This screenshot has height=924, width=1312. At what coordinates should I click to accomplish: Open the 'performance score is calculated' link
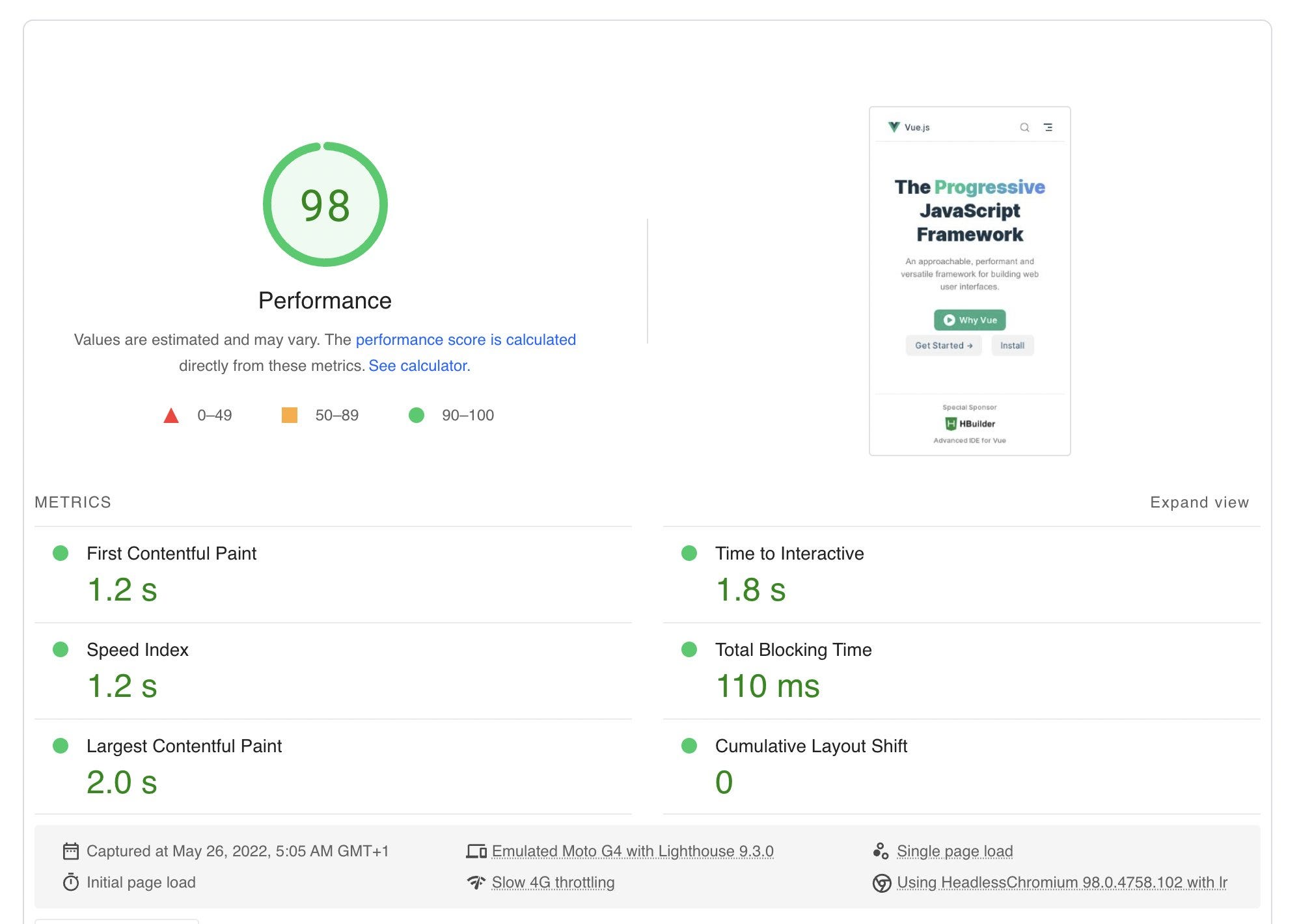click(465, 340)
